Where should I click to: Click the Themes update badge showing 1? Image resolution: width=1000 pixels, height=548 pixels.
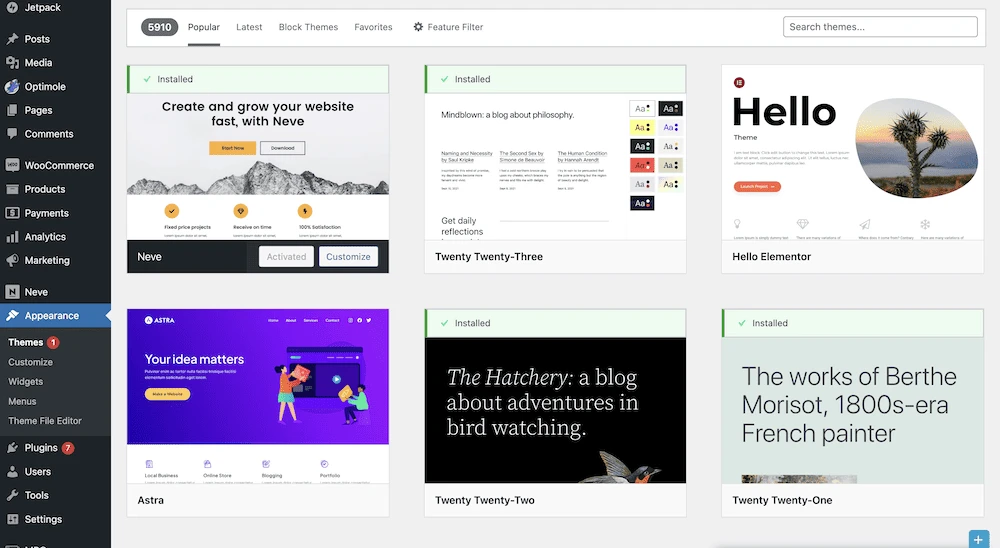(54, 343)
